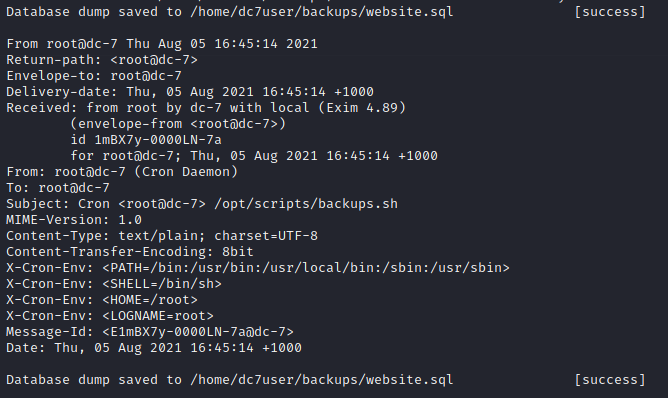The image size is (668, 398).
Task: Click the charset=UTF-8 text
Action: point(266,236)
